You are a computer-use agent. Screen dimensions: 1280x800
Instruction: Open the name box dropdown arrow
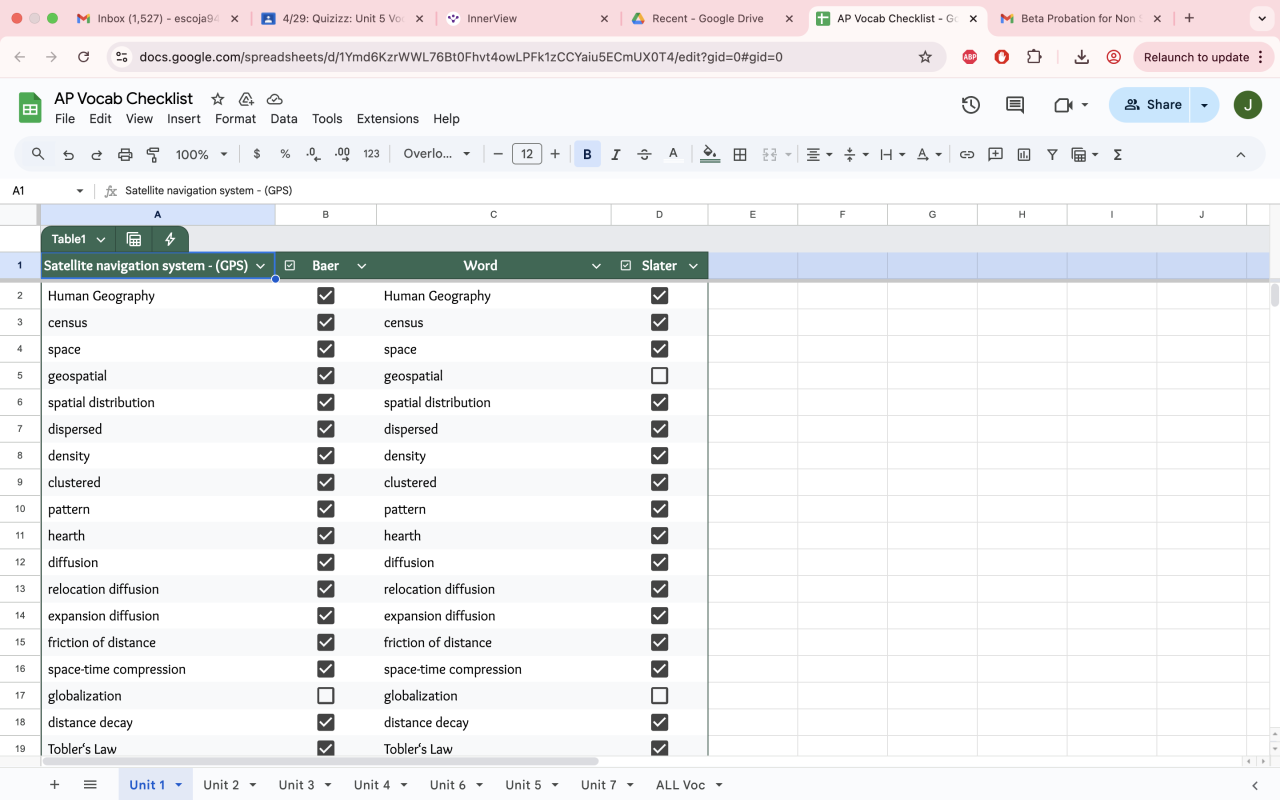click(x=80, y=191)
